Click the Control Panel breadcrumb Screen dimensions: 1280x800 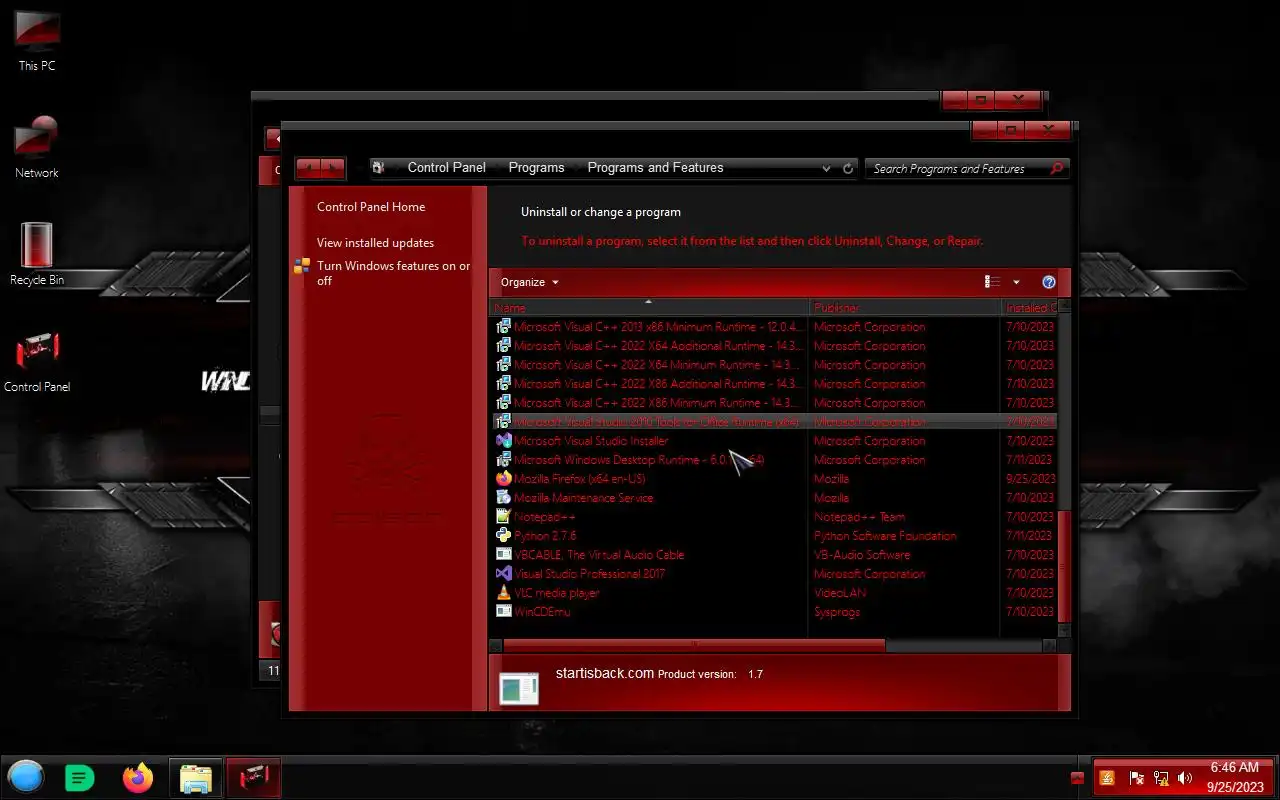[x=446, y=168]
